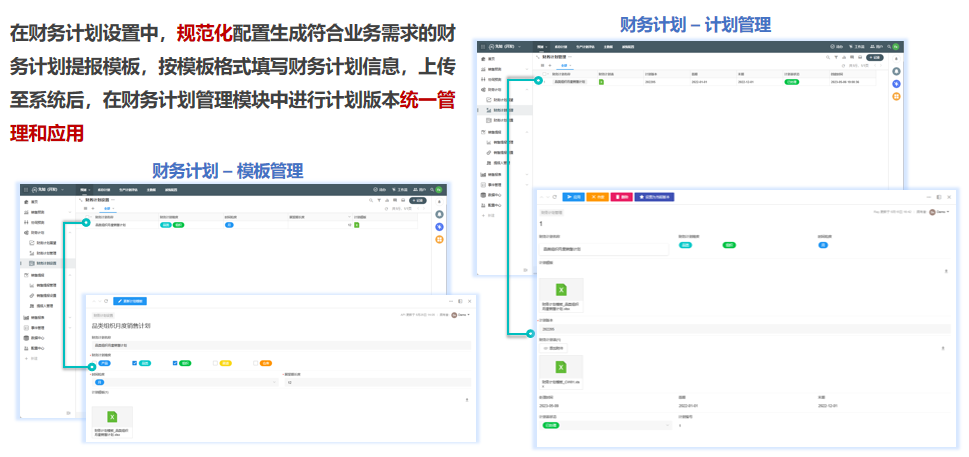Click green user avatar in plan window top bar
969x457 pixels.
coord(895,46)
